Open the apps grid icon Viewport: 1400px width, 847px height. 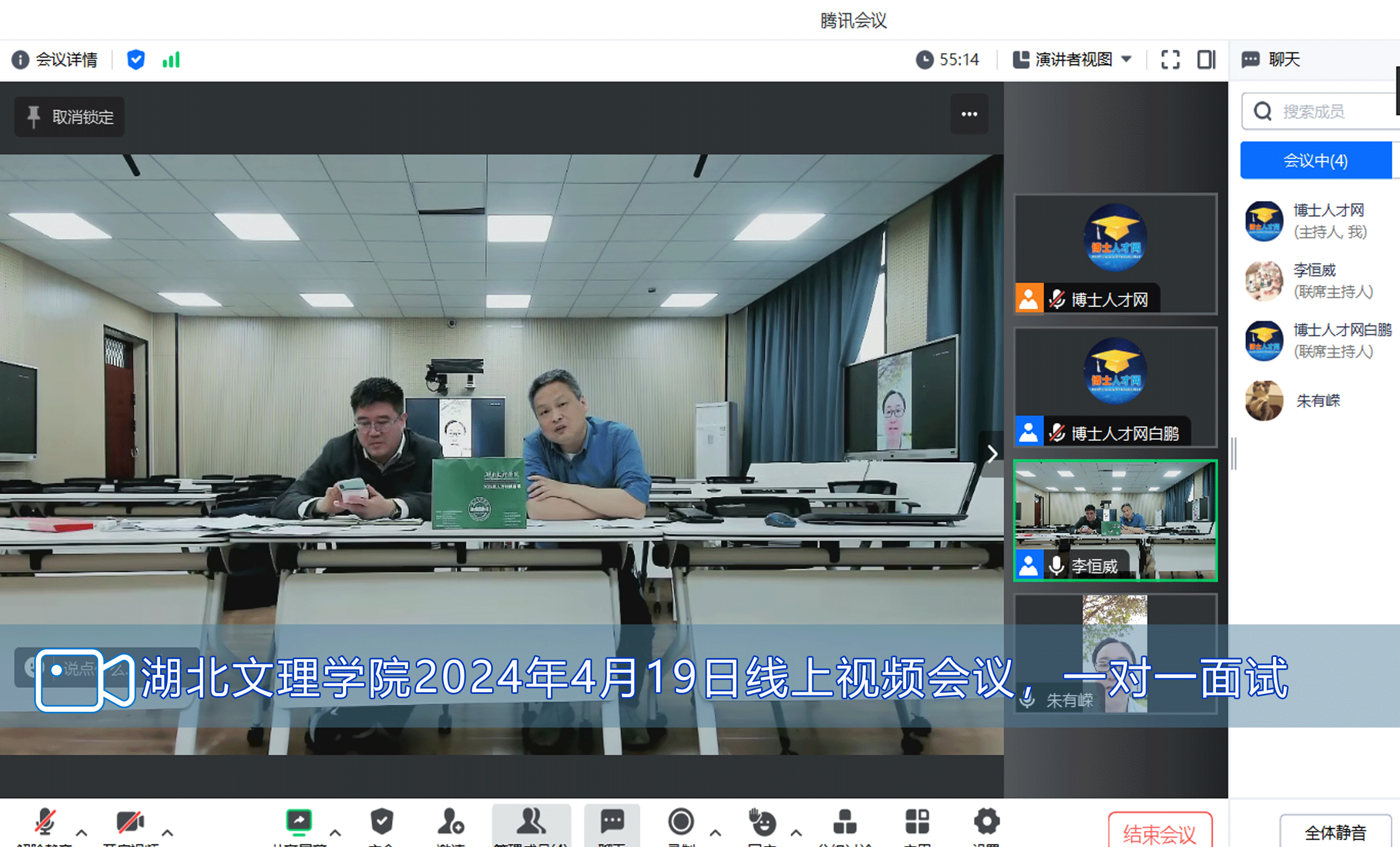[917, 822]
